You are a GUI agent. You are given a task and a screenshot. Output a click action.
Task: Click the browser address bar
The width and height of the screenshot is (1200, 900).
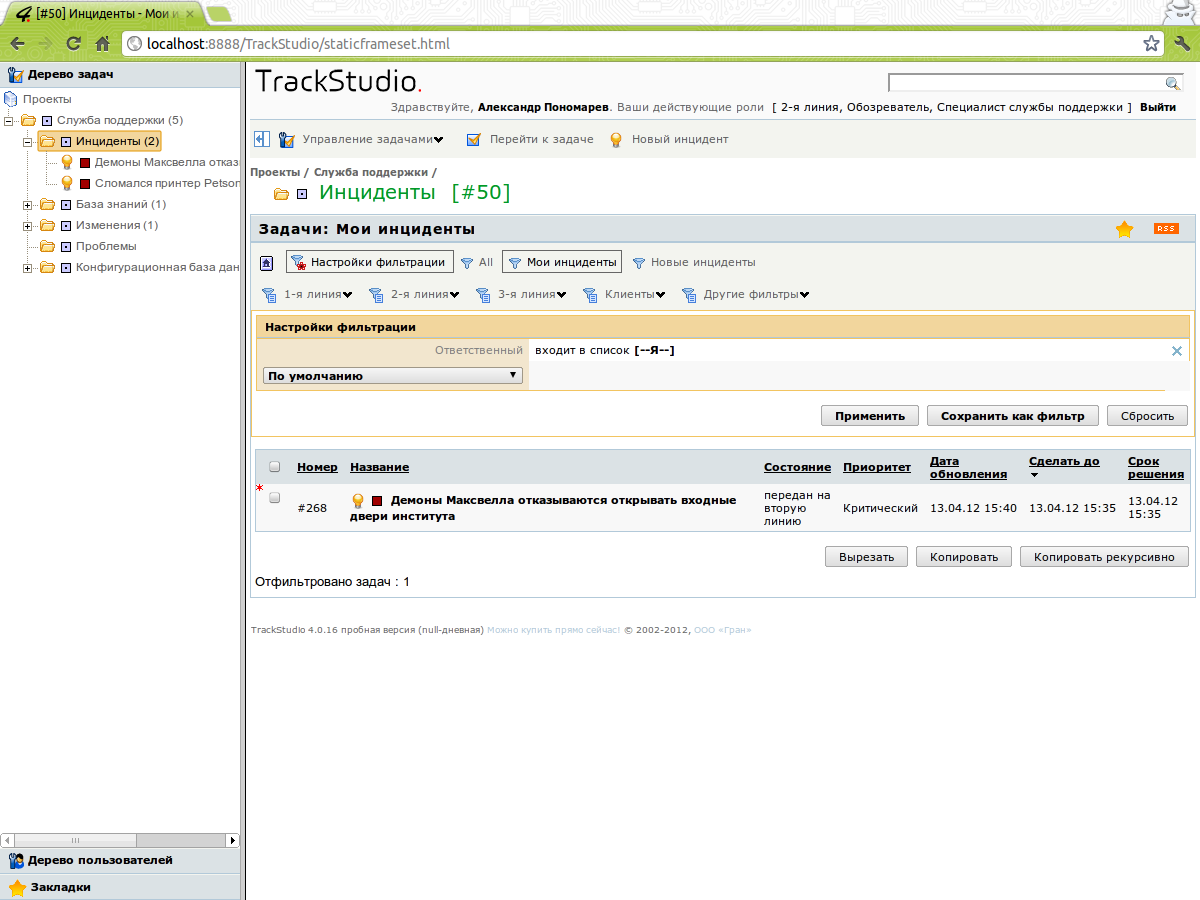[x=640, y=44]
